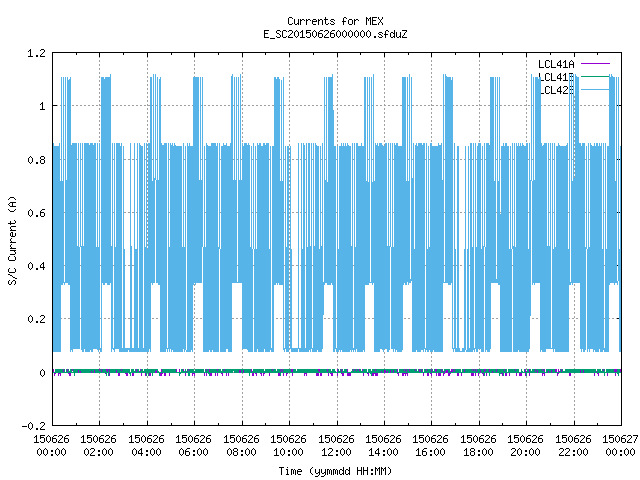
Task: Click the y-axis tick value 0
Action: tap(42, 373)
